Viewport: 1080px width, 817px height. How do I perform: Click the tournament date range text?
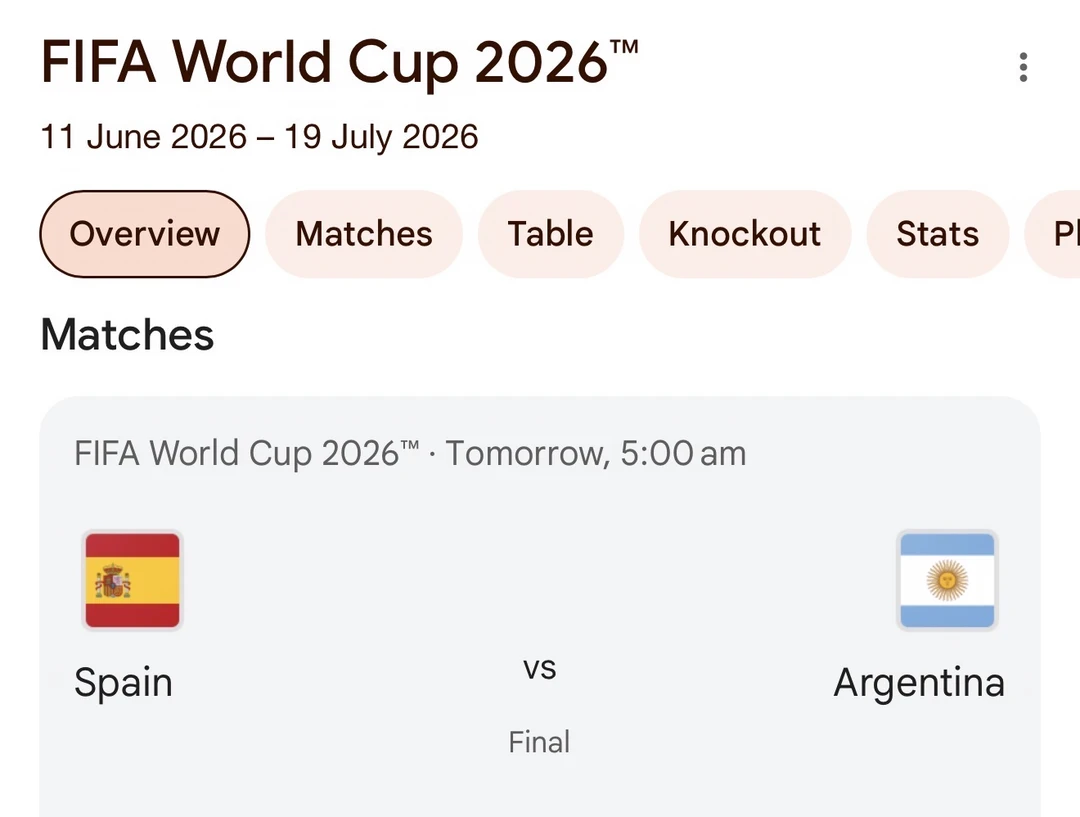pyautogui.click(x=259, y=136)
